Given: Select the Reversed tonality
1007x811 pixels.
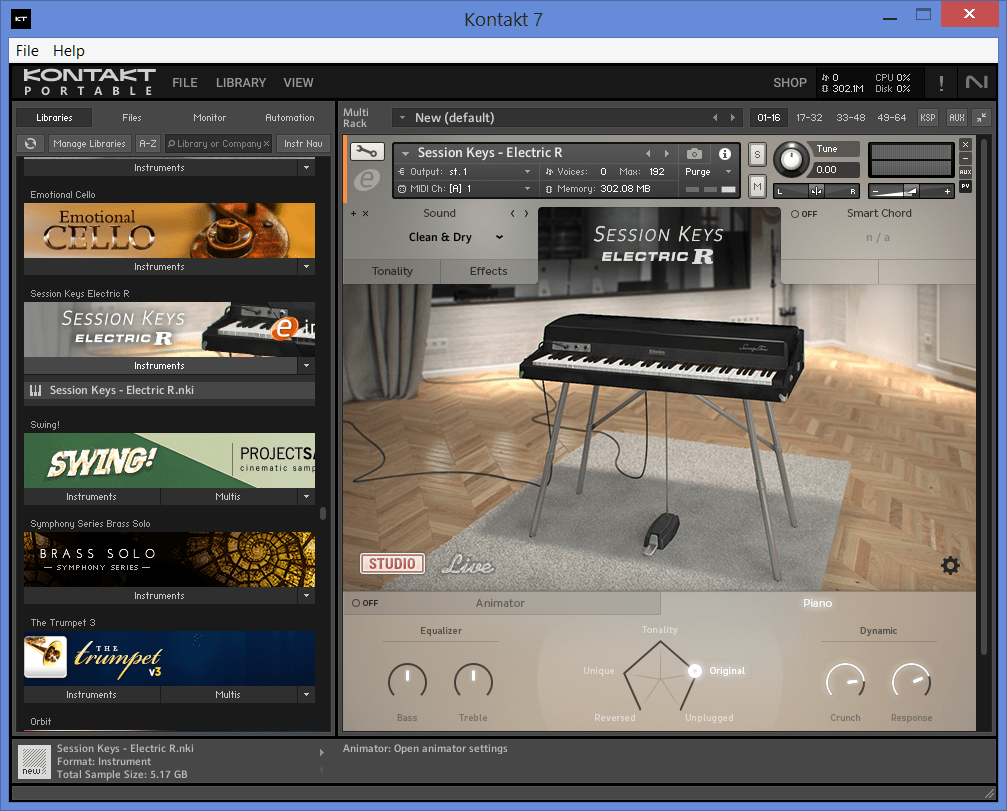Looking at the screenshot, I should click(x=615, y=718).
